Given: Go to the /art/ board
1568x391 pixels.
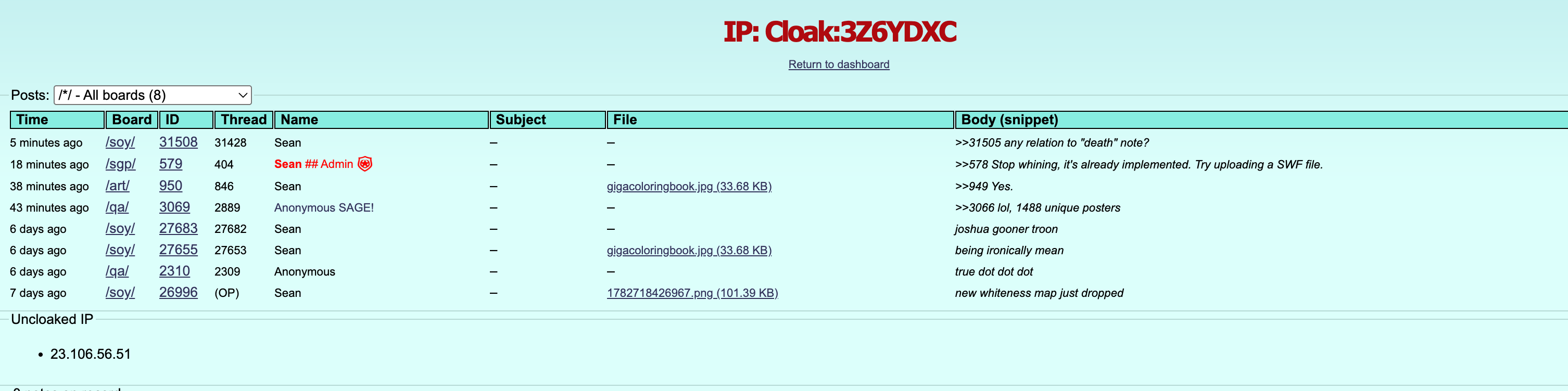Looking at the screenshot, I should coord(118,186).
